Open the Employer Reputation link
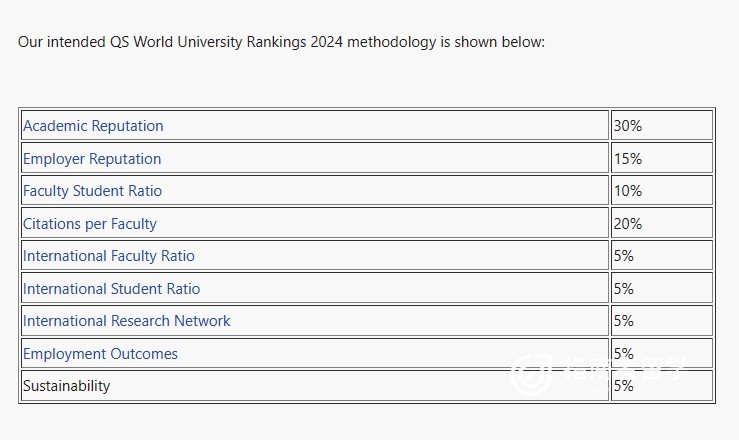The width and height of the screenshot is (739, 440). pos(92,159)
